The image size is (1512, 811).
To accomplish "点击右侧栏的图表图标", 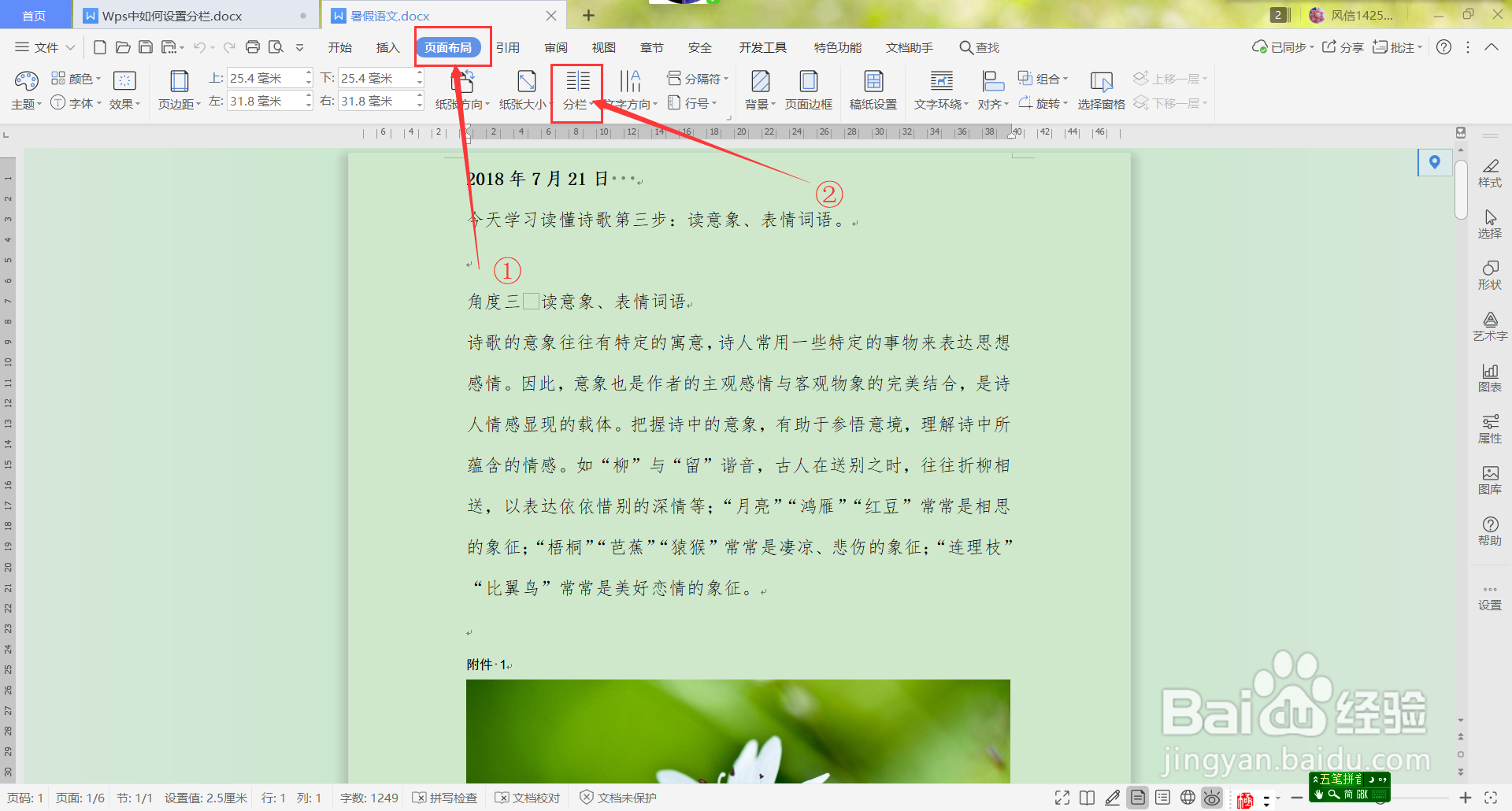I will tap(1490, 377).
